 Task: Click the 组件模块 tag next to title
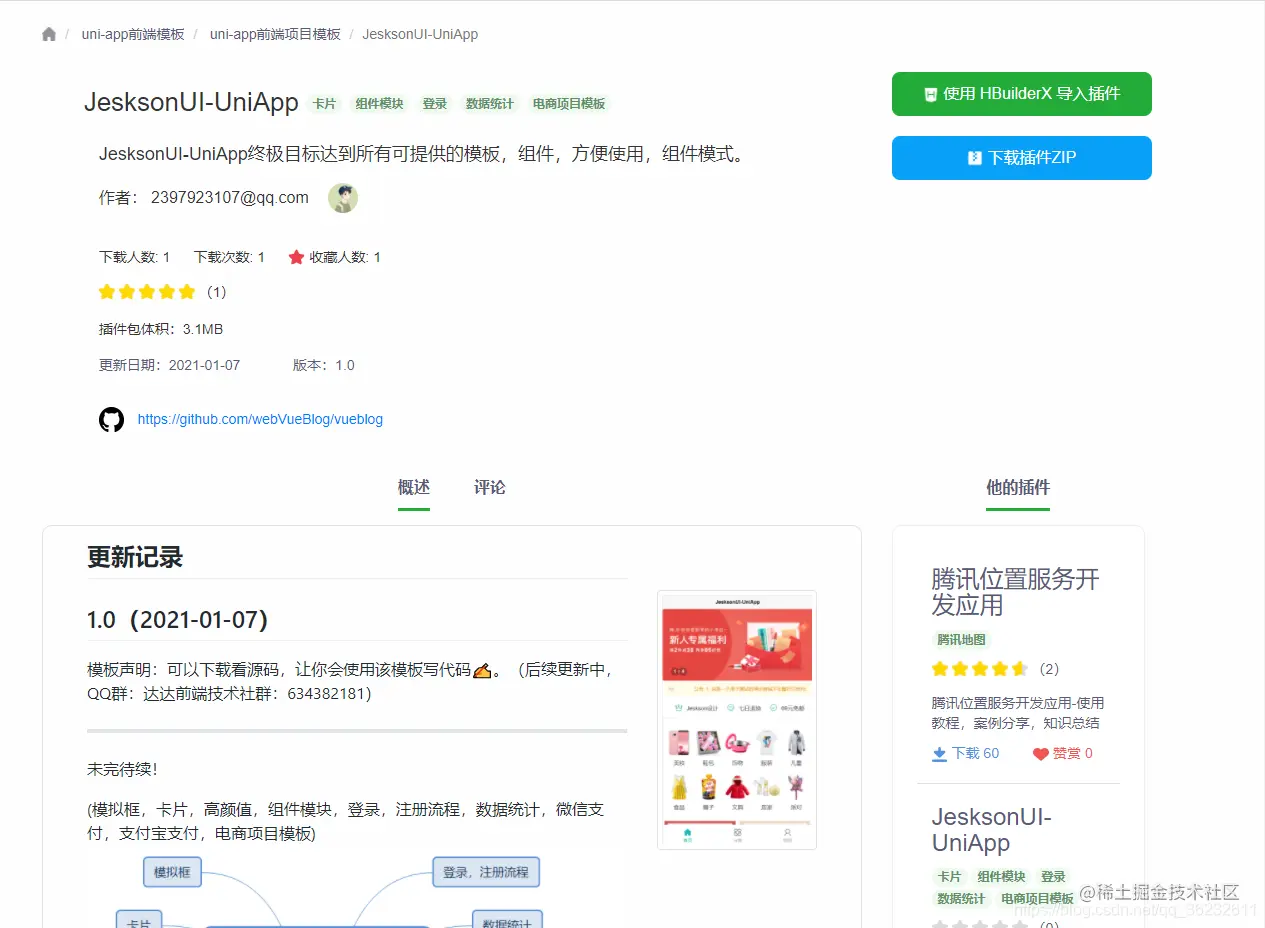pos(379,104)
